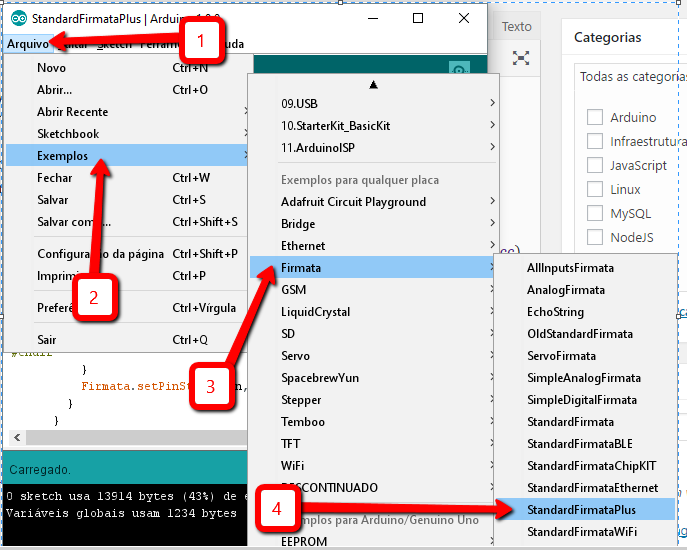Open the Arquivo menu
This screenshot has height=550, width=687.
coord(28,44)
